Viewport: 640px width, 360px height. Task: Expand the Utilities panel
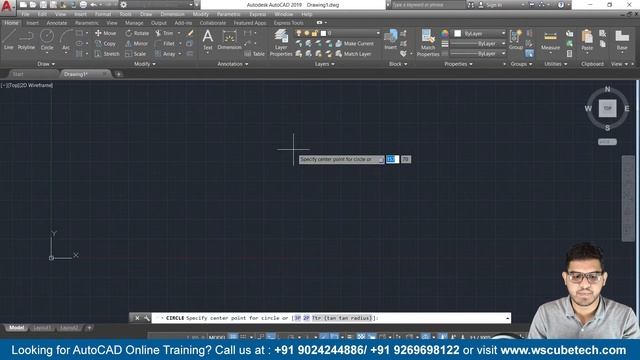point(556,64)
